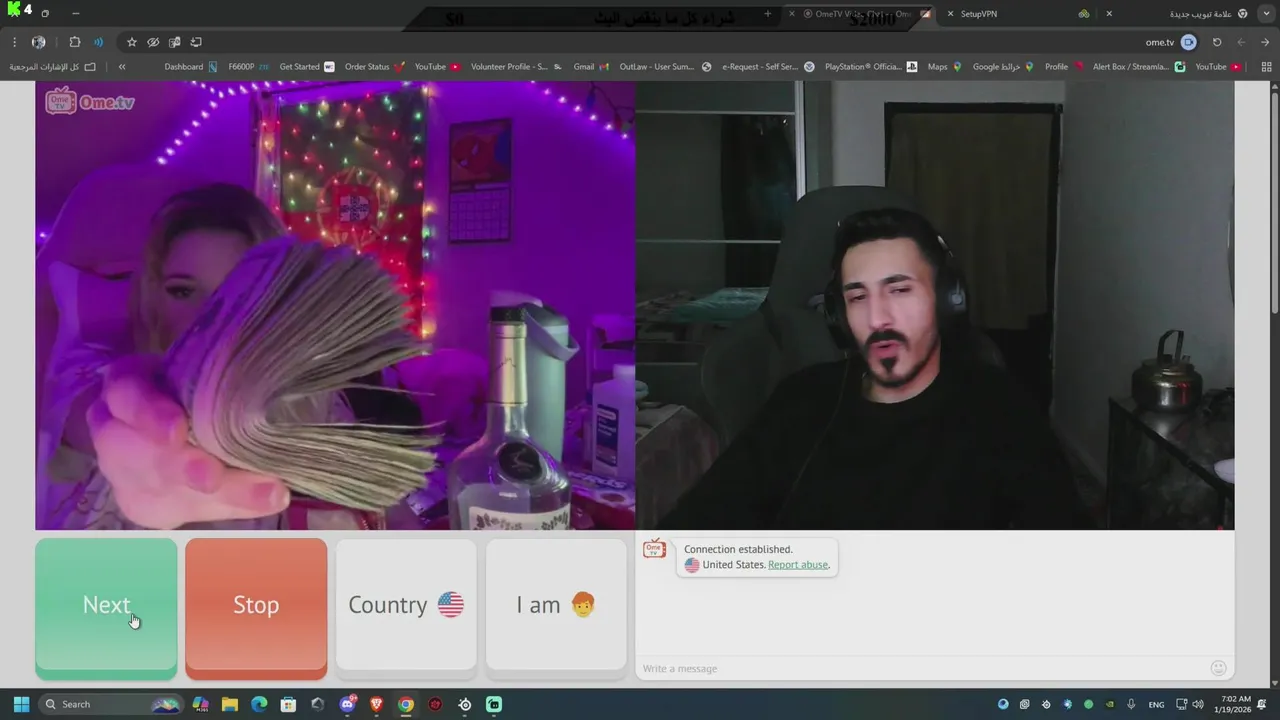Open Microsoft Edge from the taskbar
1280x720 pixels.
(x=259, y=704)
